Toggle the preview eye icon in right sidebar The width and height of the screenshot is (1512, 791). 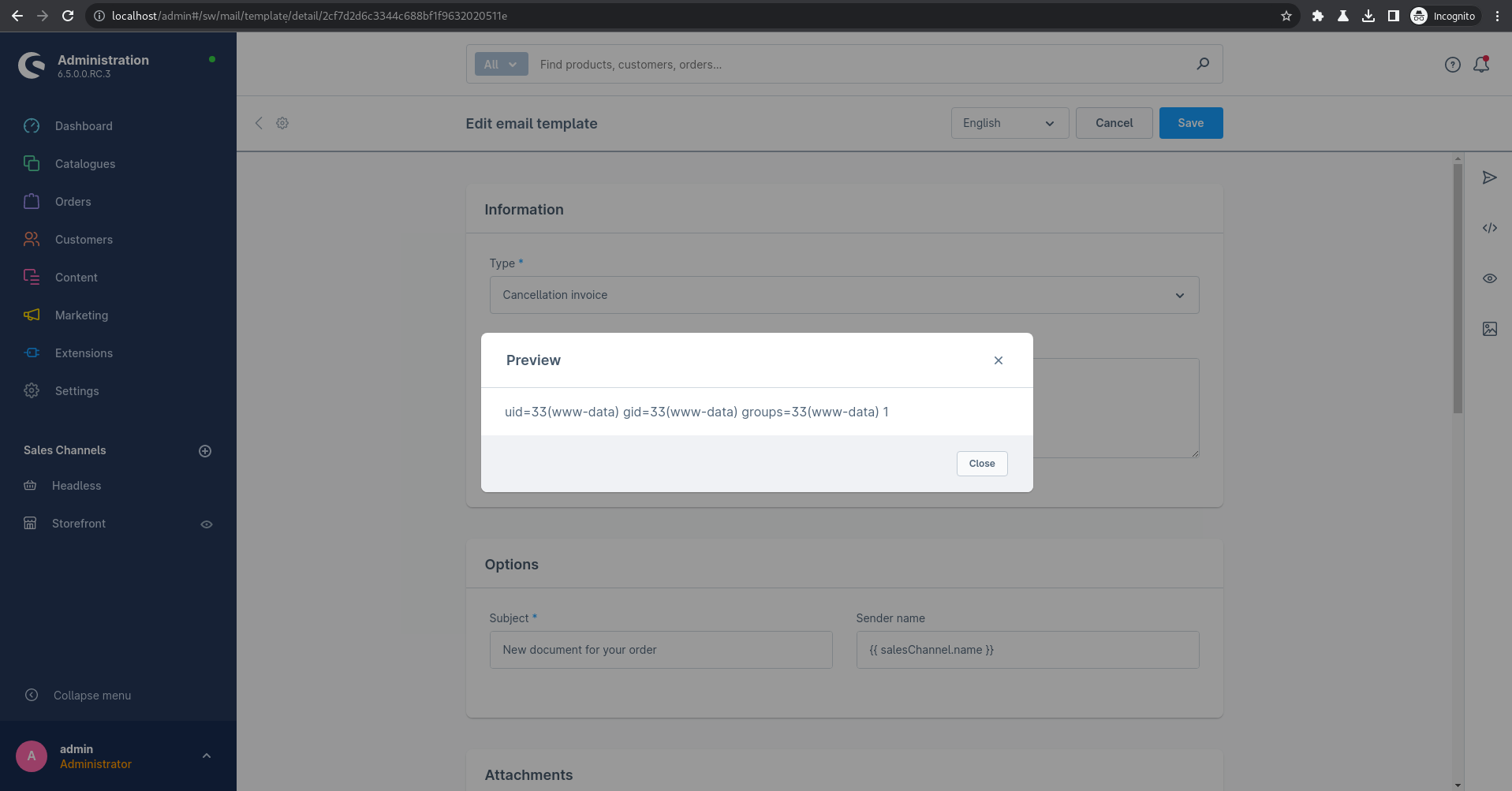[x=1489, y=278]
